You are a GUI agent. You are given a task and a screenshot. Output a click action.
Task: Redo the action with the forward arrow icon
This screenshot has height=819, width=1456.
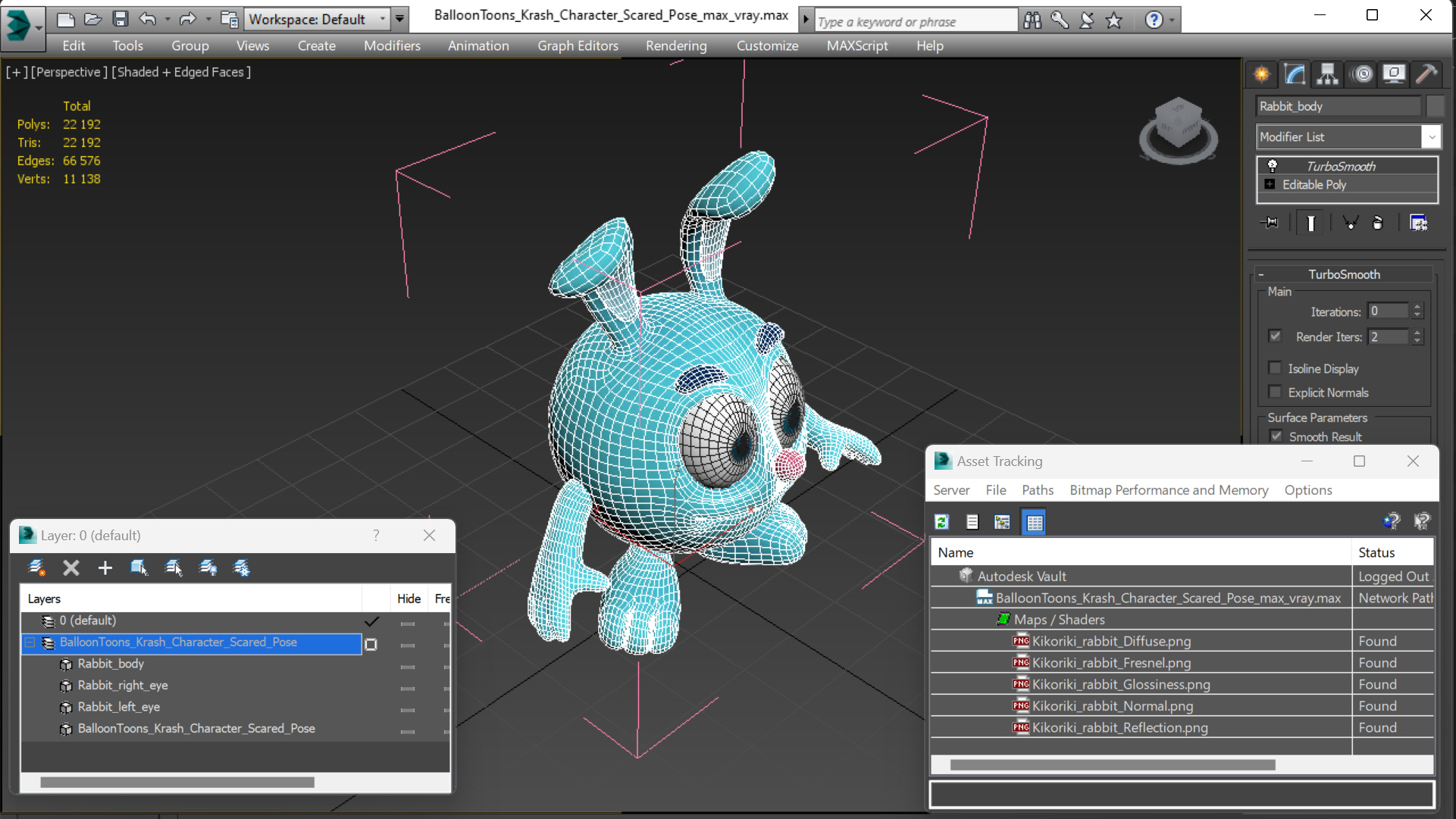click(x=188, y=19)
